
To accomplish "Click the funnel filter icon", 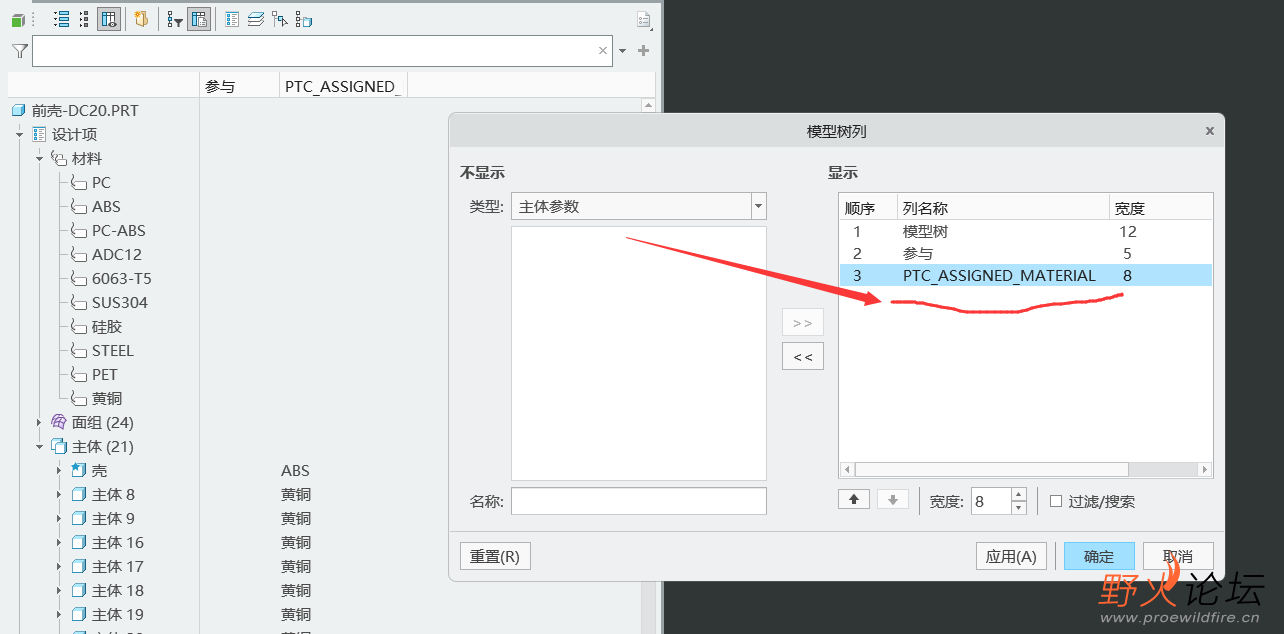I will click(x=20, y=51).
